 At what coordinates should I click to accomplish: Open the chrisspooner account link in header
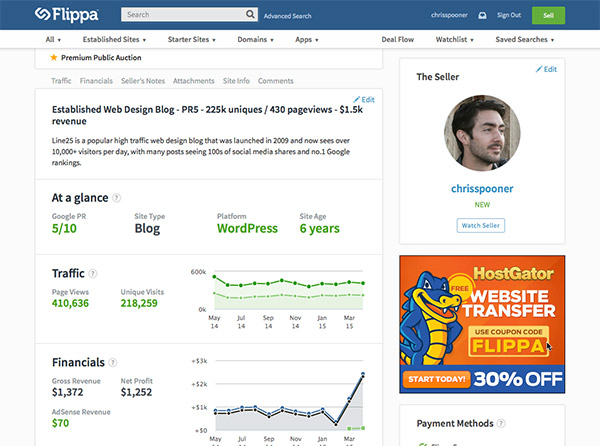tap(449, 15)
